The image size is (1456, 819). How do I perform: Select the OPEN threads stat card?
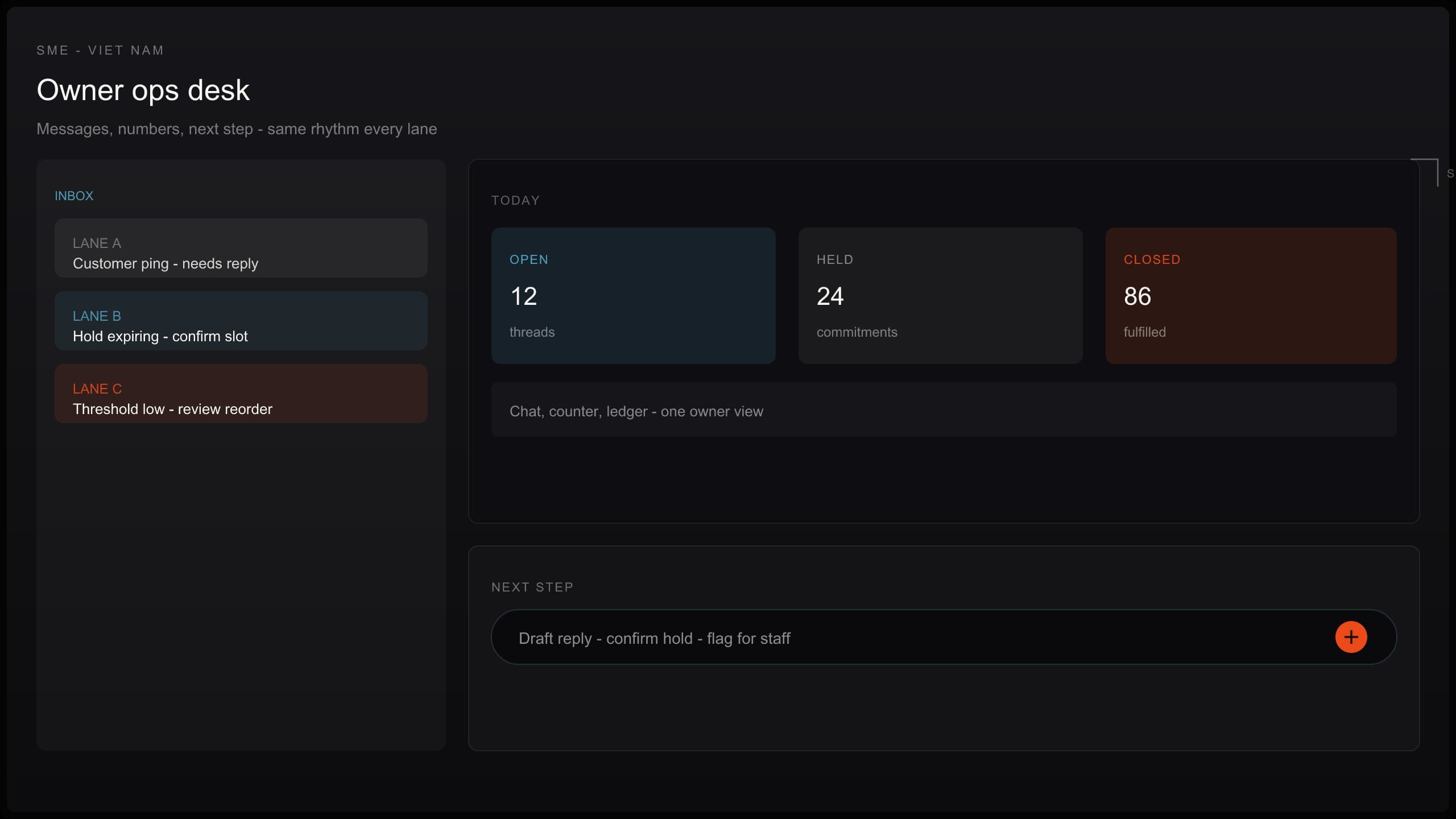(x=634, y=296)
